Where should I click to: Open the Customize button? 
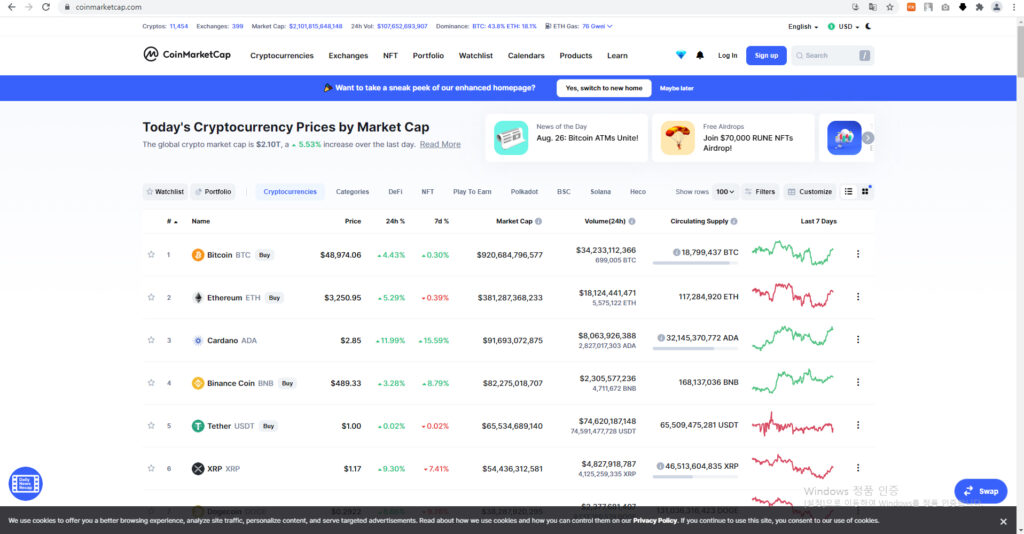(810, 192)
